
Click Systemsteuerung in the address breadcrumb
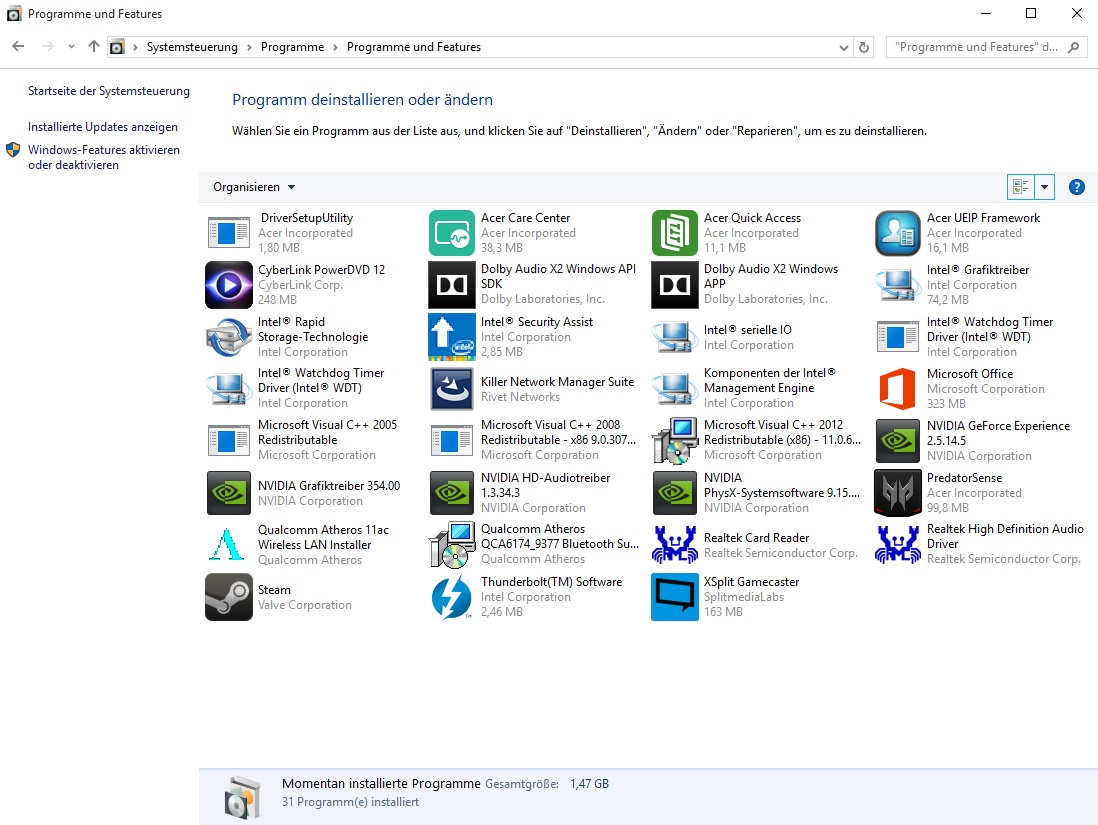pyautogui.click(x=192, y=47)
